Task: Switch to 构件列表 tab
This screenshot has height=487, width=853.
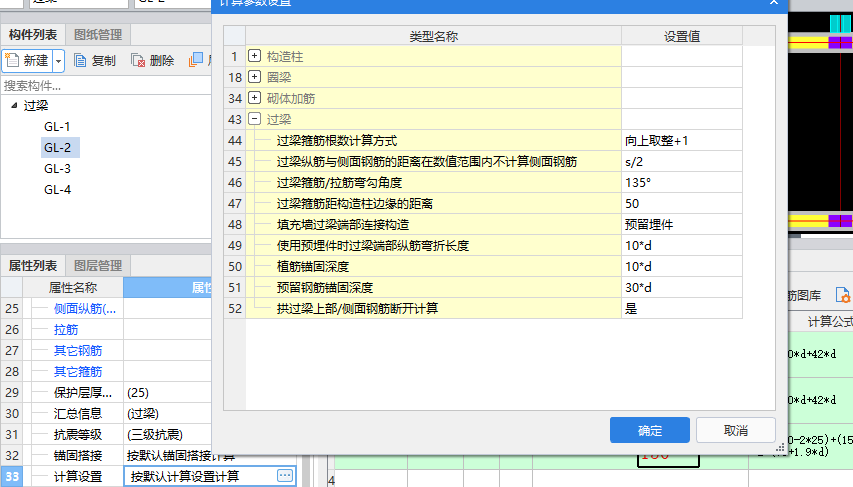Action: tap(33, 35)
